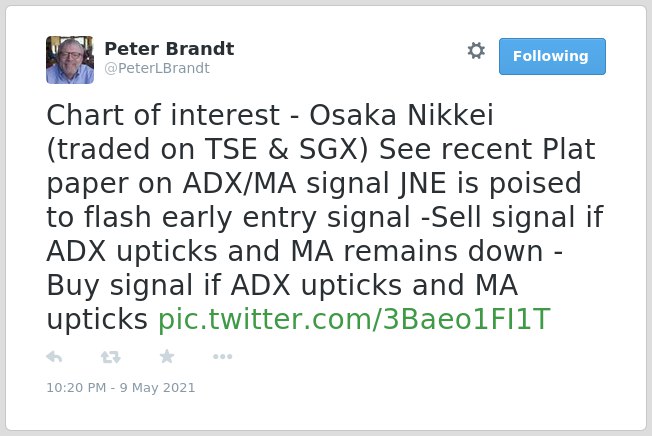Click the date '9 May 2021'
652x436 pixels.
[x=158, y=388]
